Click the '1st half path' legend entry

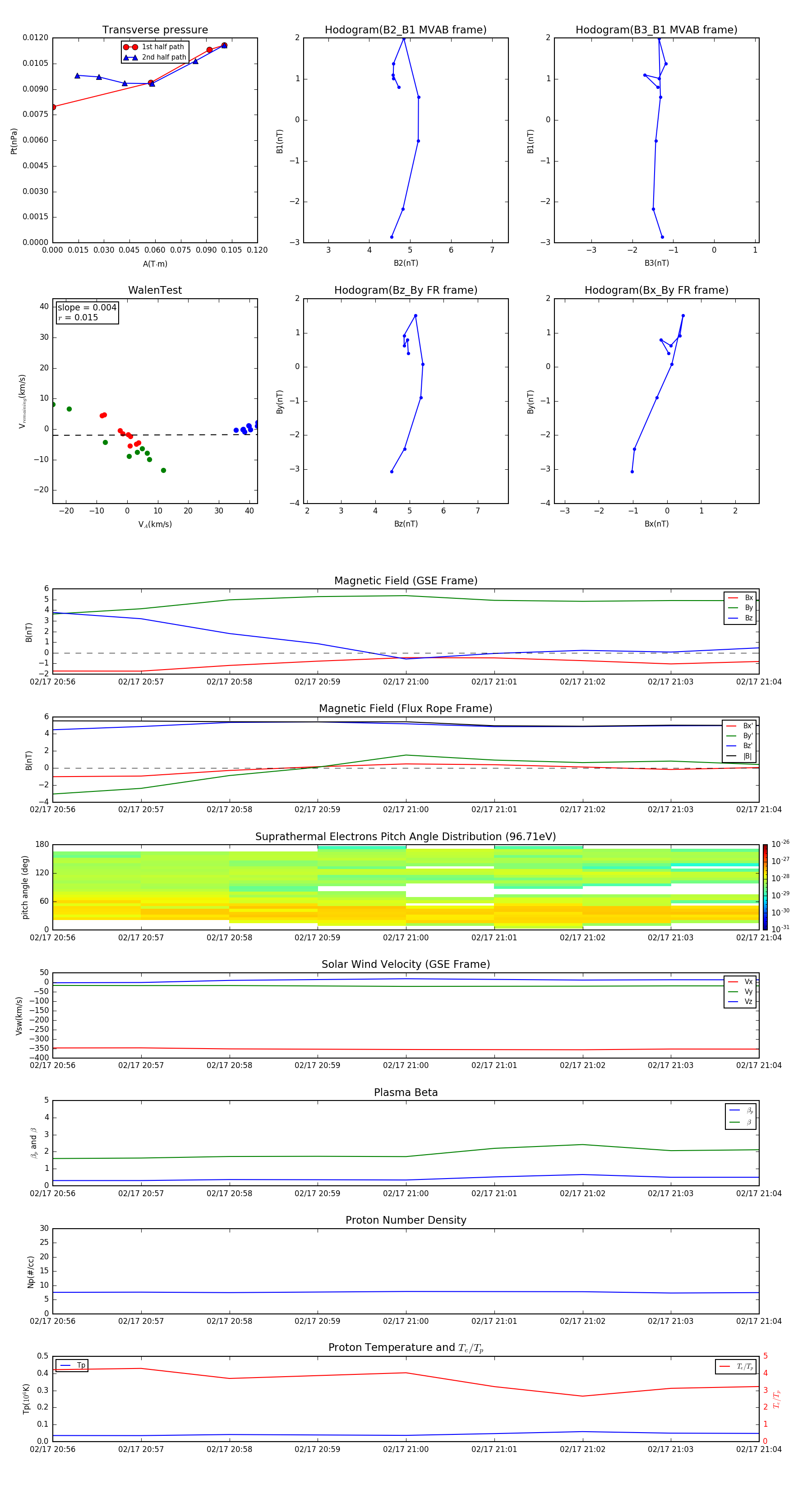click(154, 47)
